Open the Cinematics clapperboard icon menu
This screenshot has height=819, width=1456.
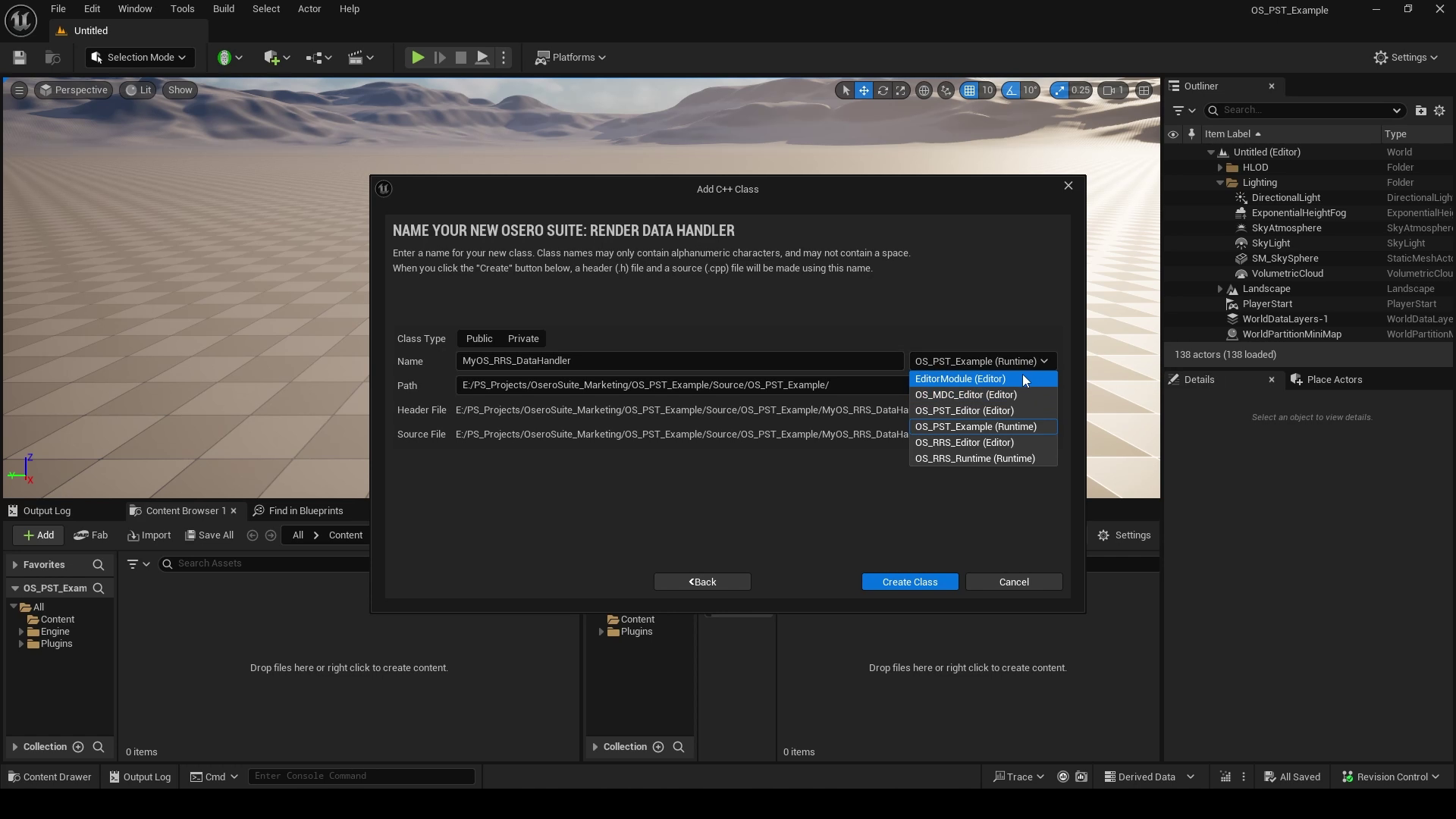click(x=361, y=58)
